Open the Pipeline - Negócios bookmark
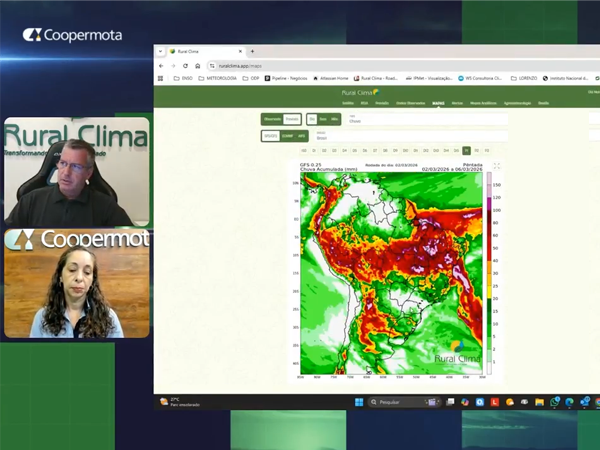600x450 pixels. pyautogui.click(x=286, y=78)
